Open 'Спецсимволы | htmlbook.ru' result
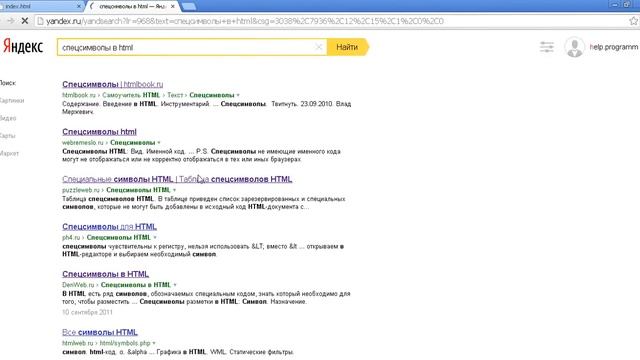Viewport: 640px width, 360px height. point(113,84)
